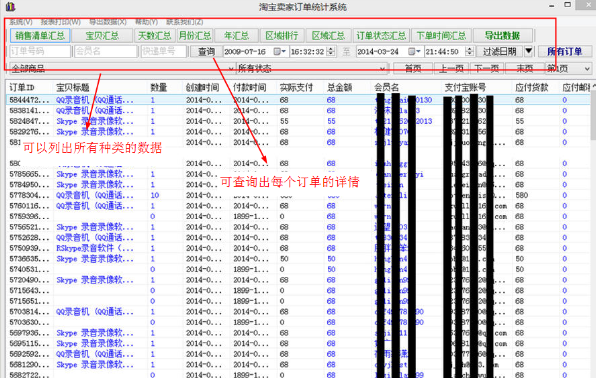Click the 销售清单汇总 button
Screen dimensions: 596x378
(x=40, y=36)
